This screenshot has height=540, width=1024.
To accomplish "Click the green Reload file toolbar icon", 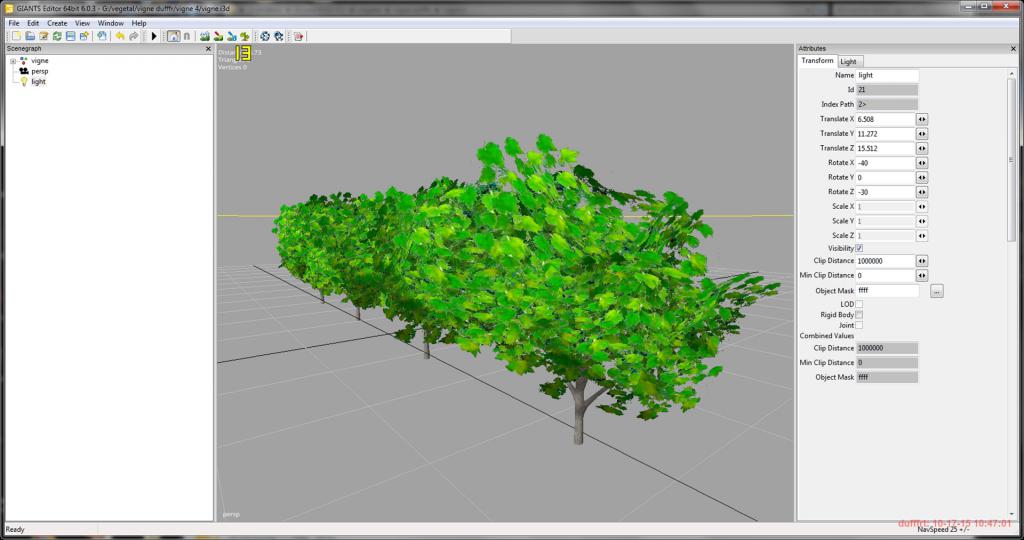I will 57,37.
